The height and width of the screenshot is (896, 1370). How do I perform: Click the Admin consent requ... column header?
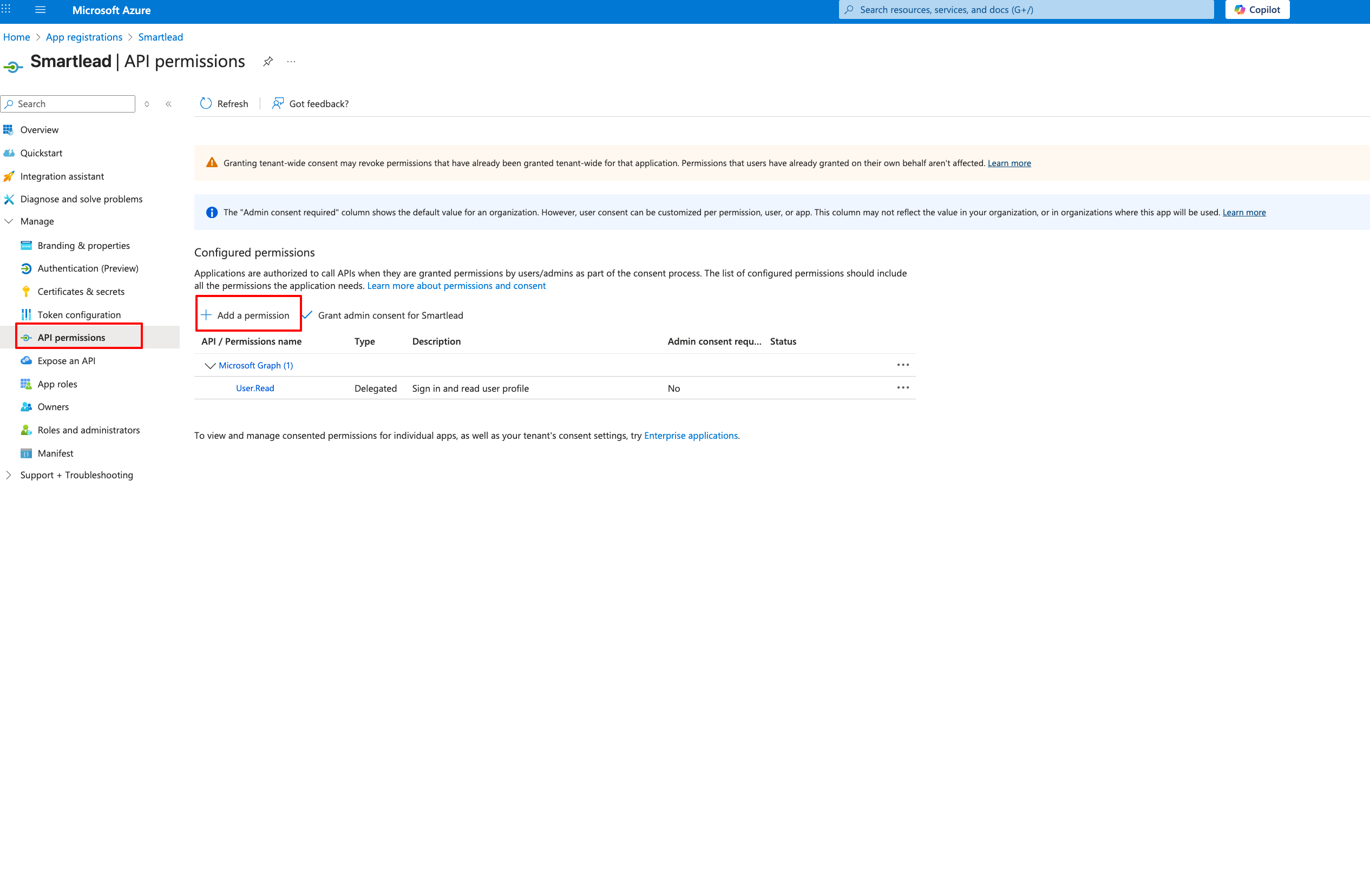(715, 341)
